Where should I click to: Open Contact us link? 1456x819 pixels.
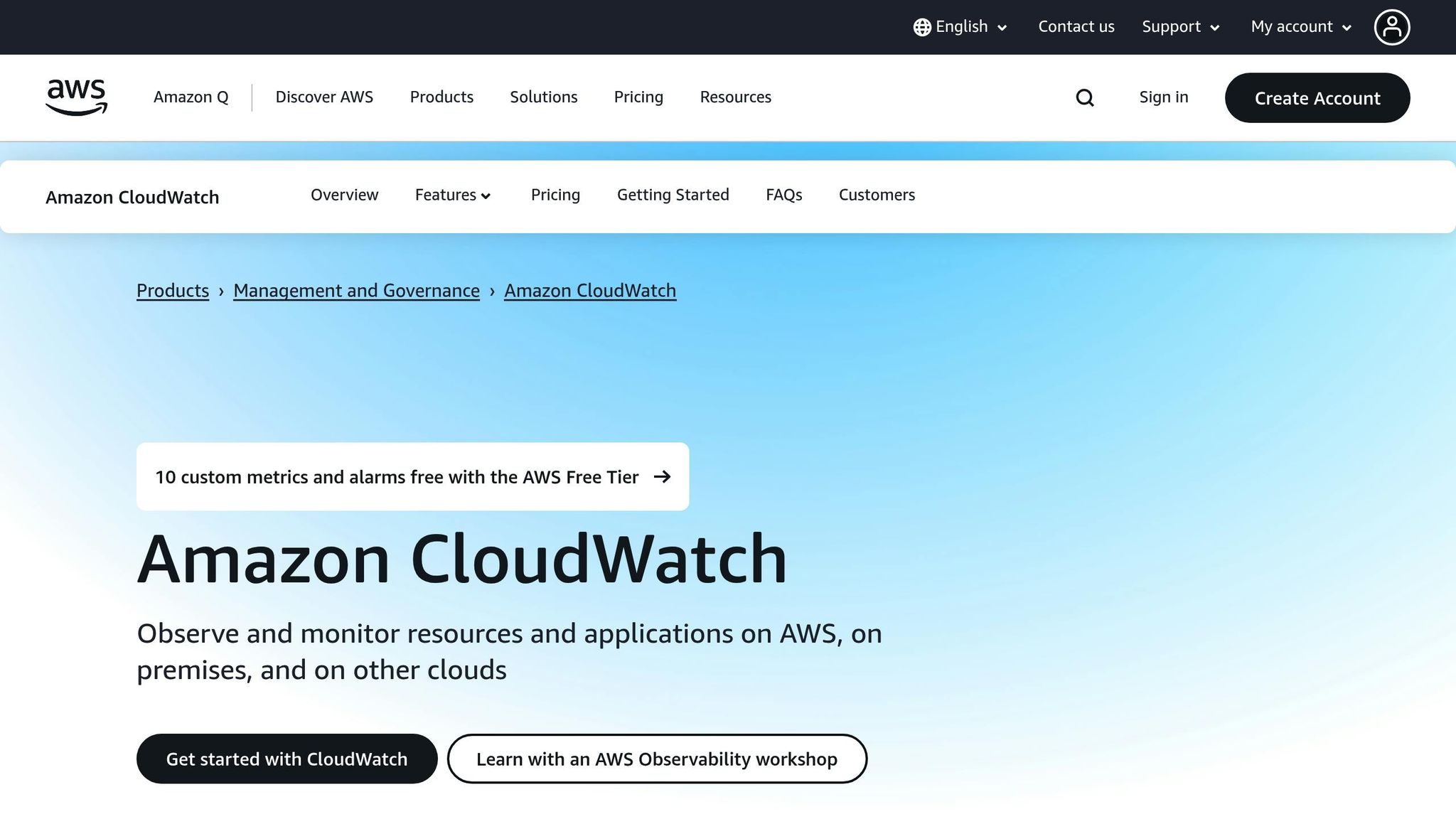[1076, 26]
